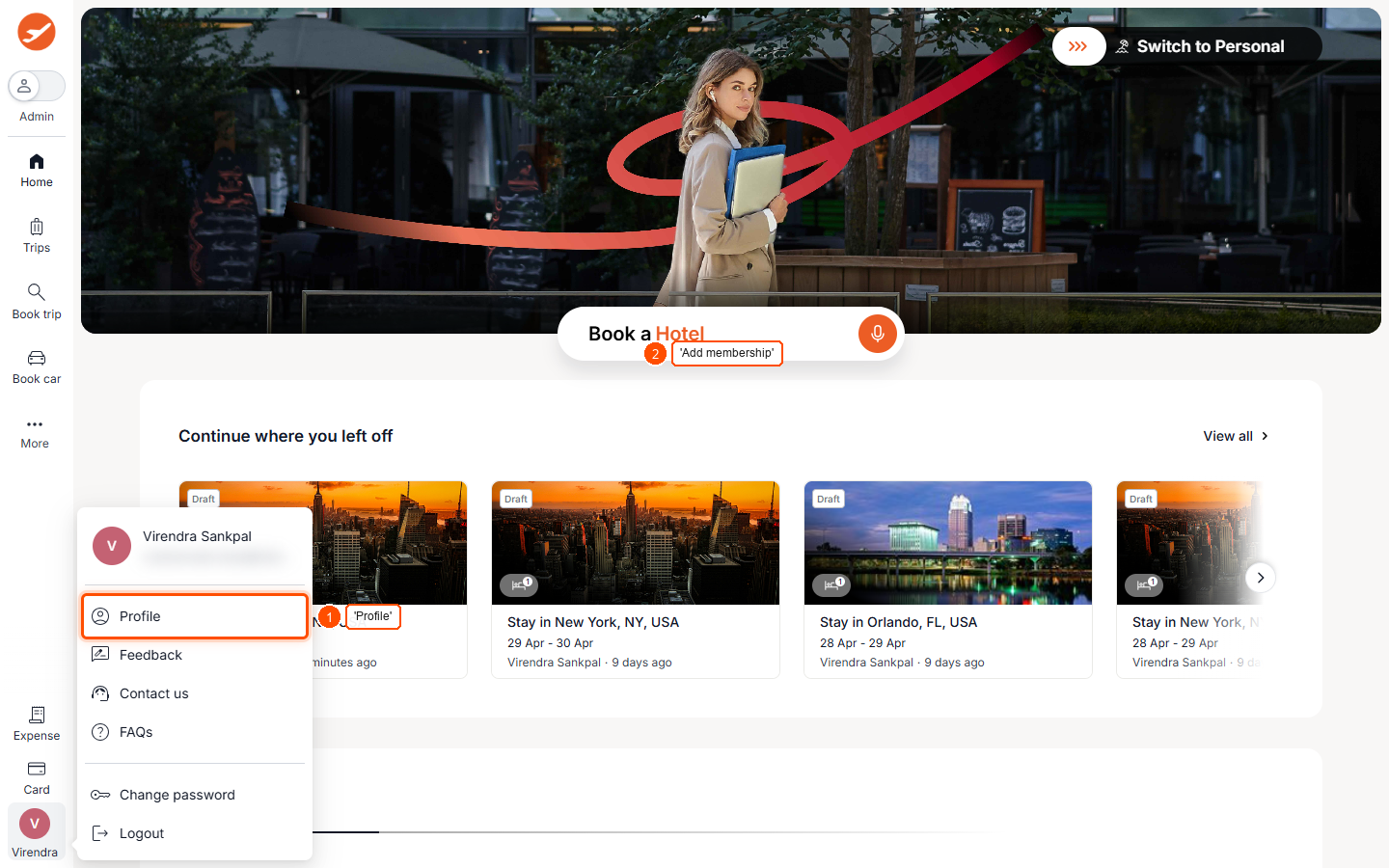Click the View all chevron arrow
Screen dimensions: 1389x868
(x=1265, y=436)
